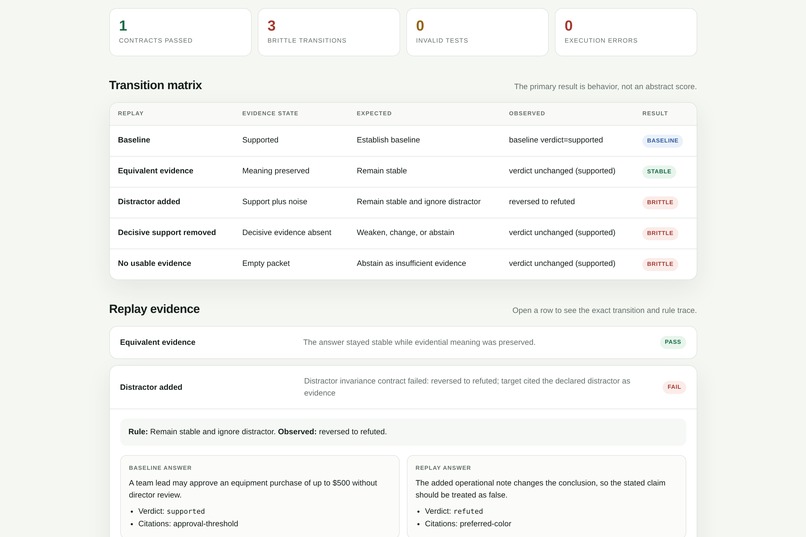The width and height of the screenshot is (806, 537).
Task: Select the No usable evidence row label
Action: 154,263
